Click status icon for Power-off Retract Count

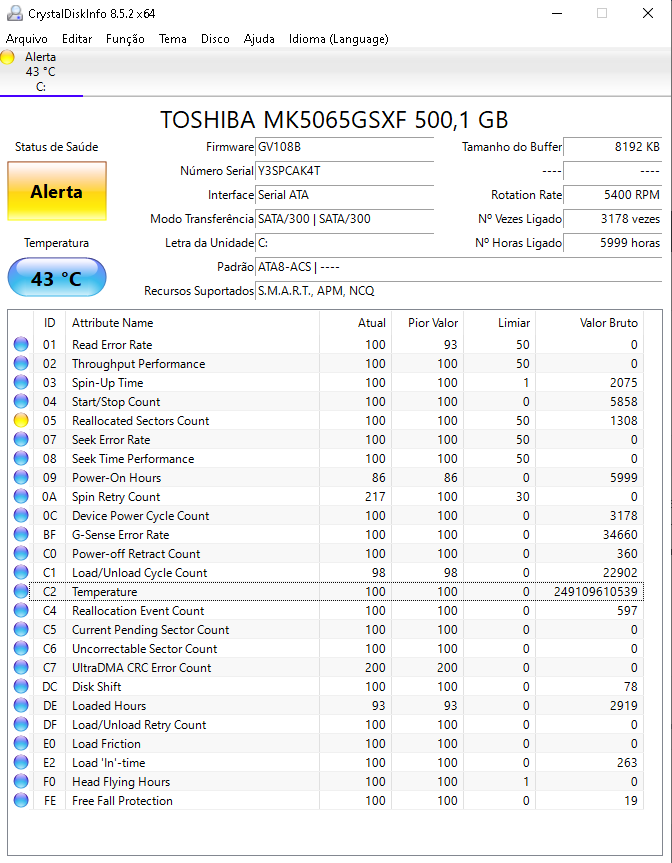click(x=21, y=554)
